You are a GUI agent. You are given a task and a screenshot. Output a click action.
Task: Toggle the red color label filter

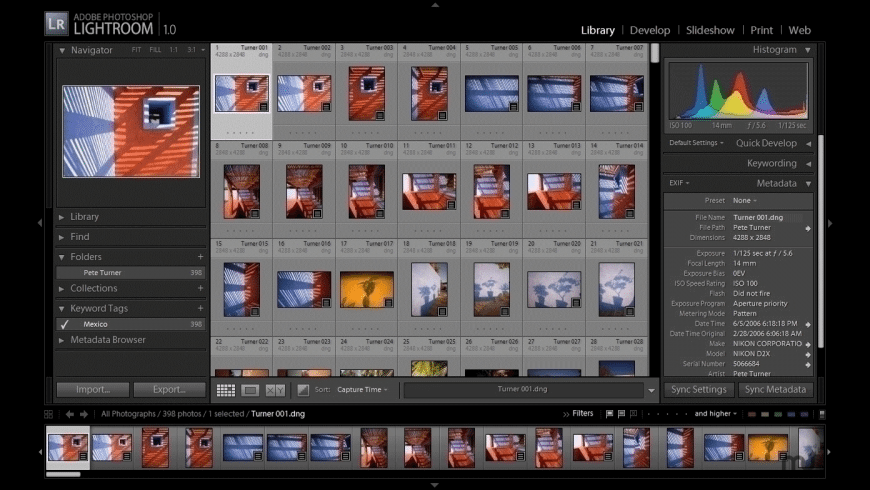click(752, 413)
